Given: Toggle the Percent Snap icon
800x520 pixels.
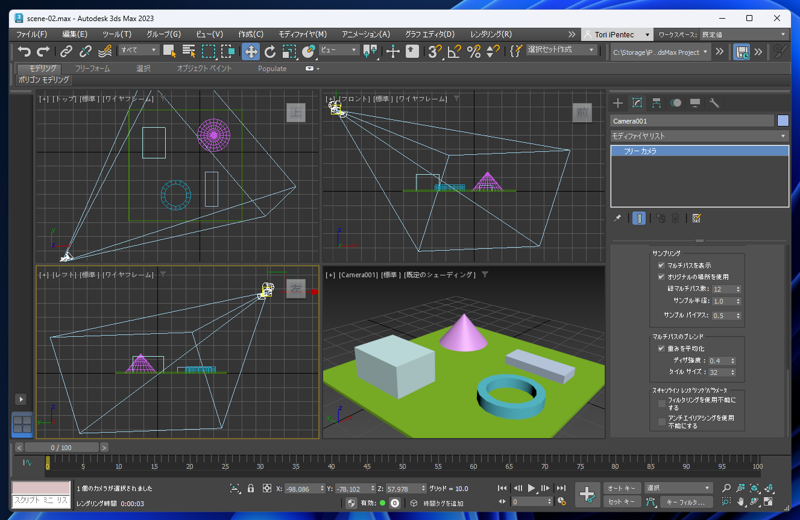Looking at the screenshot, I should [473, 52].
